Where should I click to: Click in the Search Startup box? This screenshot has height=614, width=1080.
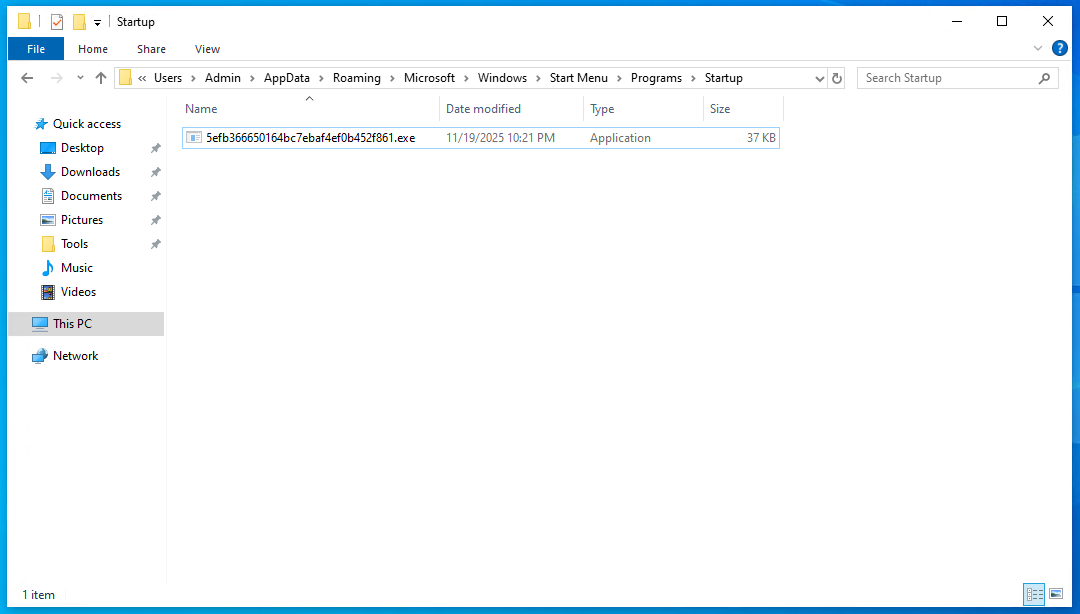coord(951,78)
